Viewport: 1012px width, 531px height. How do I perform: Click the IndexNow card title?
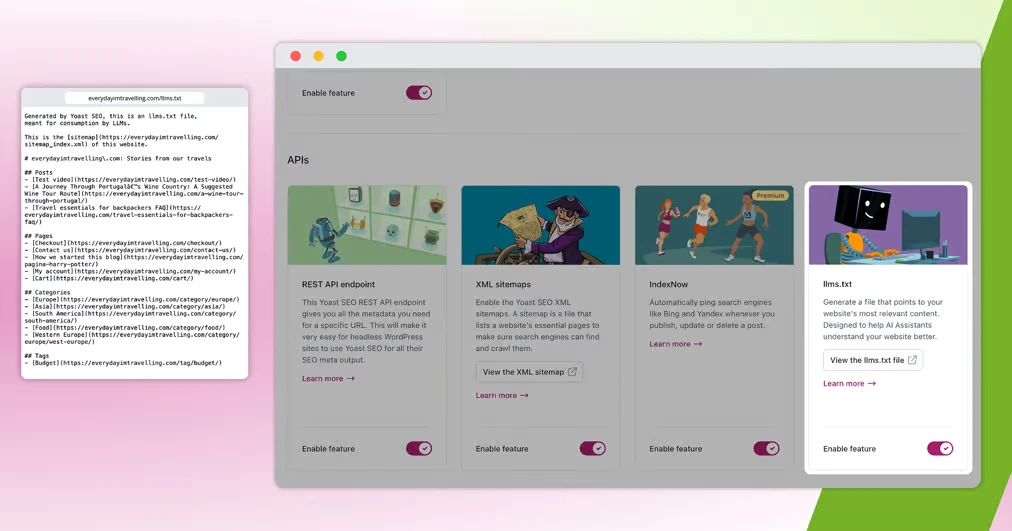pos(669,284)
